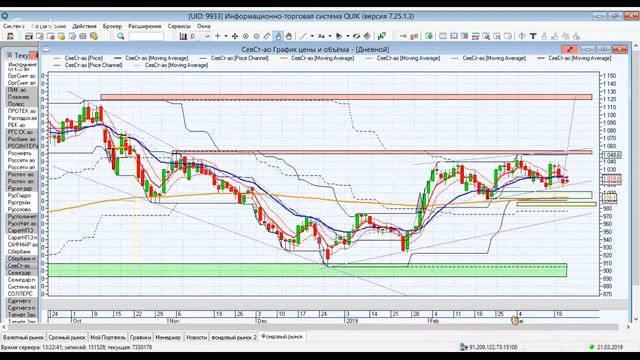Click the zoom-in circle with plus icon
Image resolution: width=640 pixels, height=360 pixels.
[x=246, y=36]
